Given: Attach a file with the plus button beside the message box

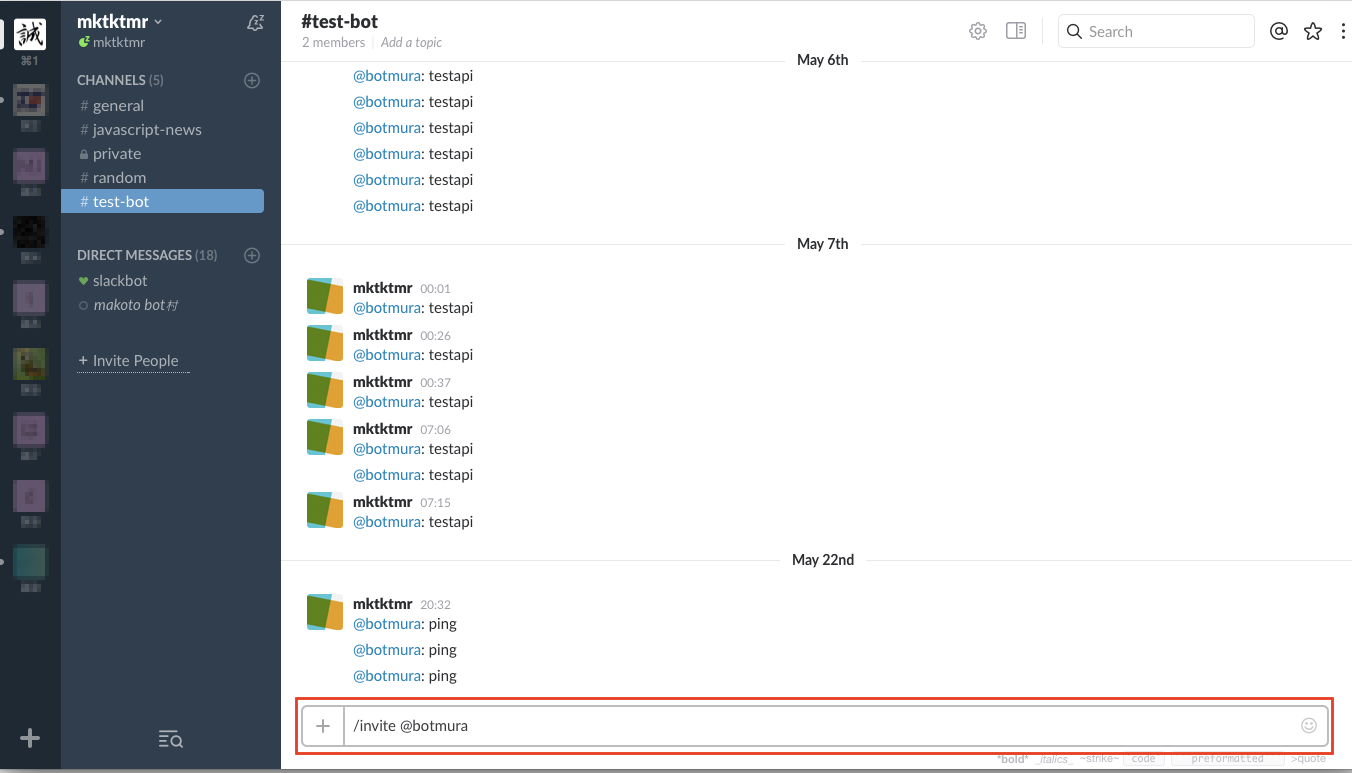Looking at the screenshot, I should [323, 726].
